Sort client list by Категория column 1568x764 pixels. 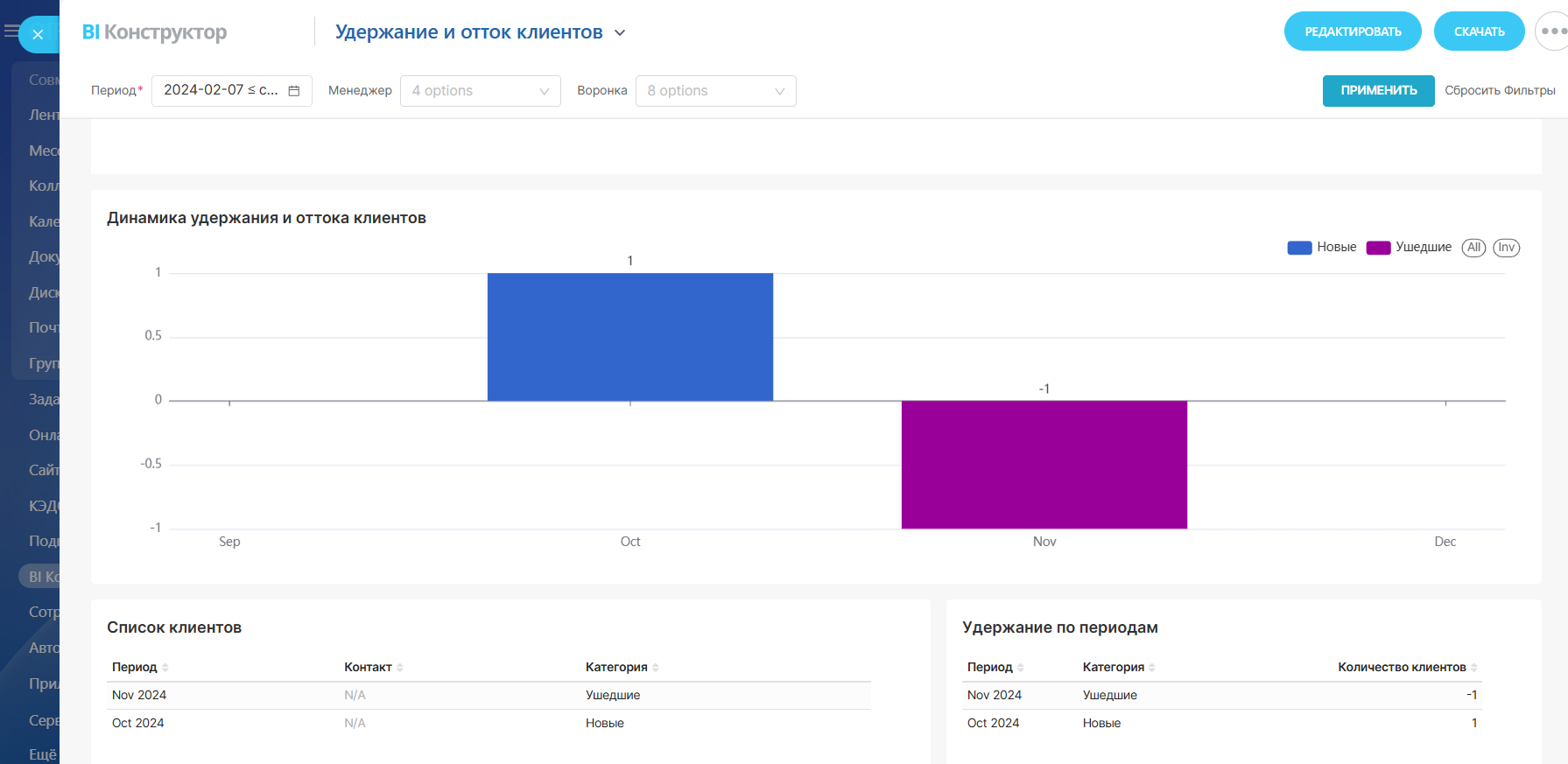coord(655,668)
